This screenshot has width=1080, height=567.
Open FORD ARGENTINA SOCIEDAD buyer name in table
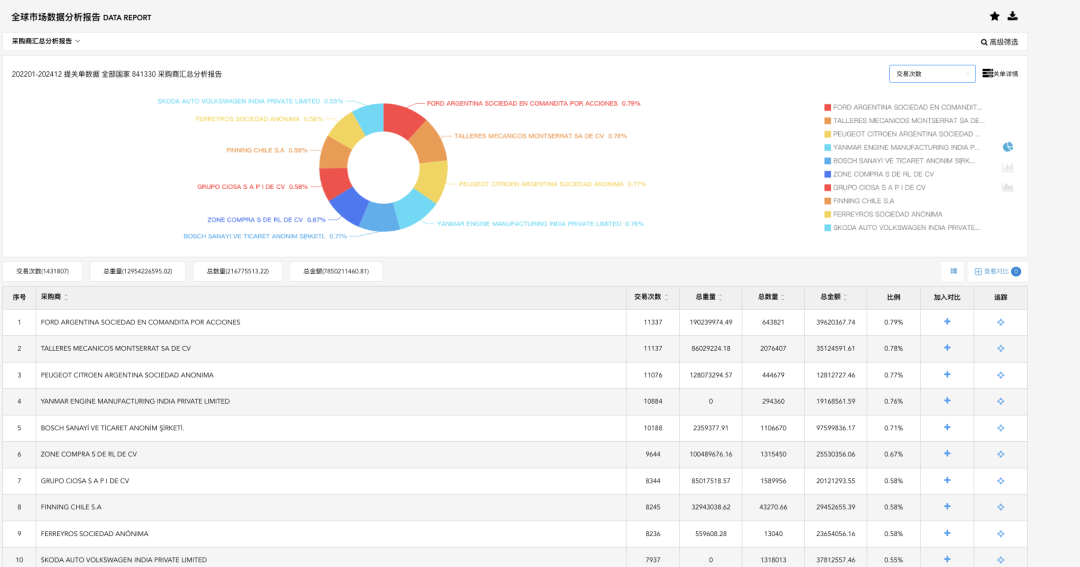[x=141, y=322]
